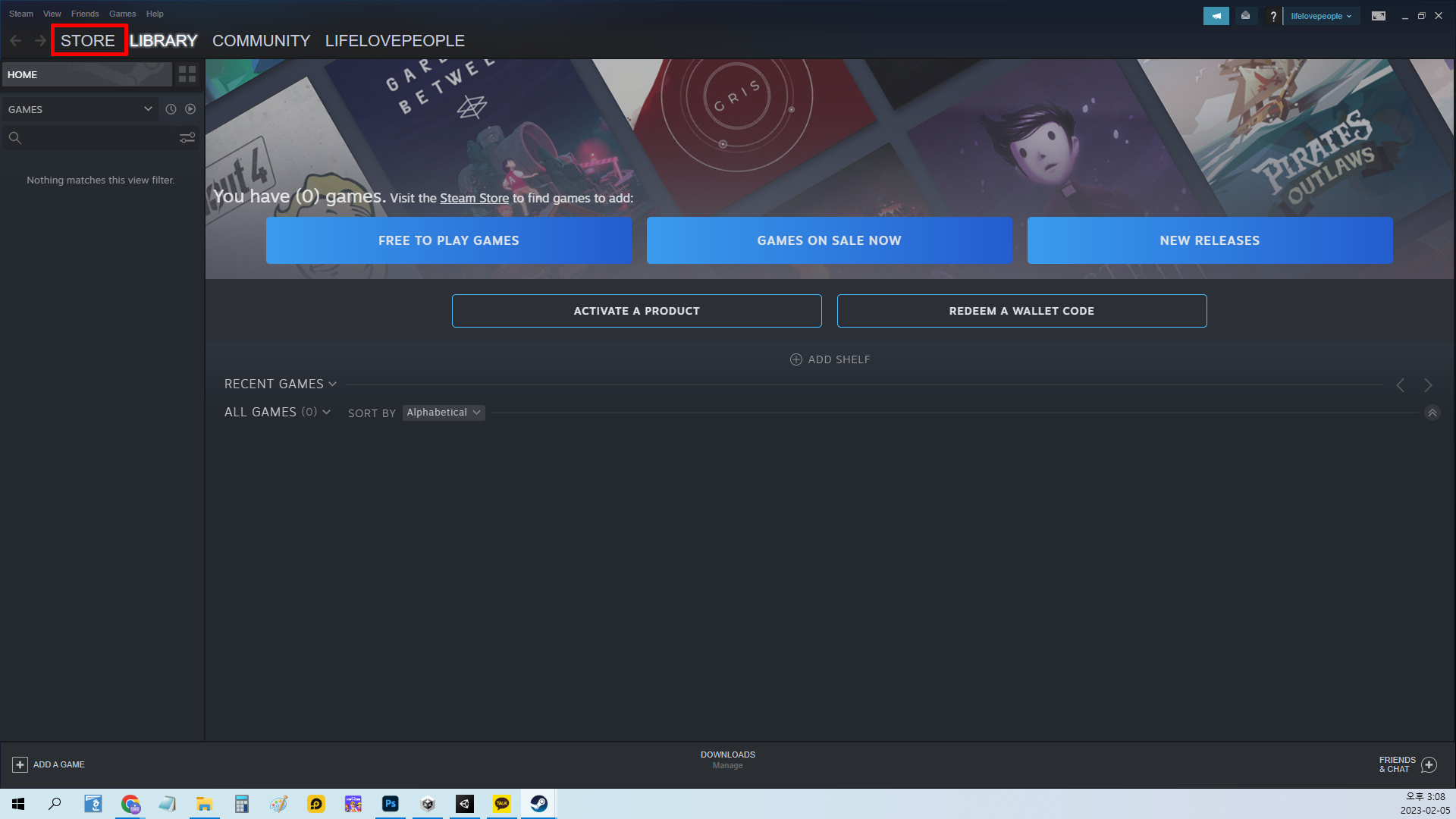This screenshot has height=819, width=1456.
Task: Collapse shelf with the double chevron icon
Action: tap(1432, 413)
